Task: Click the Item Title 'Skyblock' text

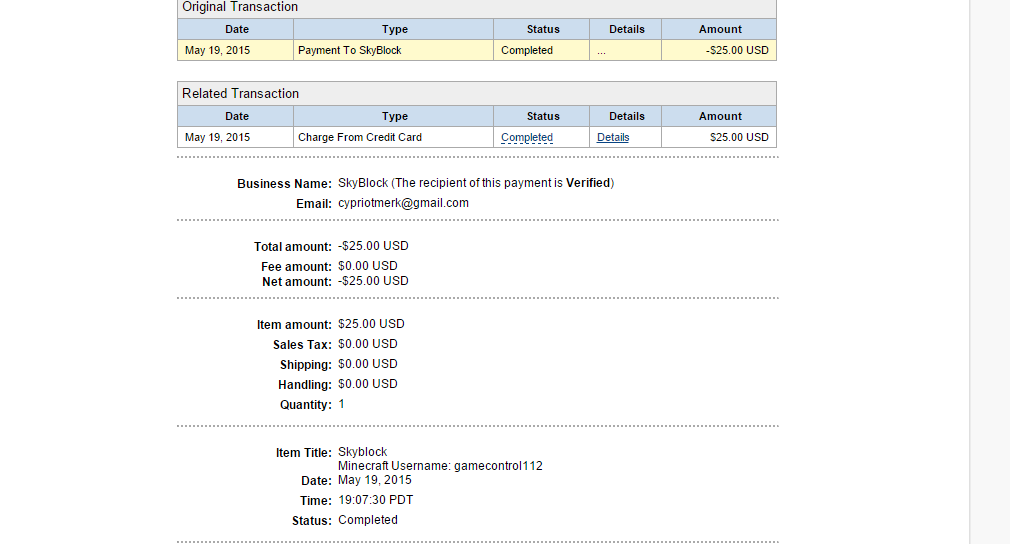Action: click(362, 452)
